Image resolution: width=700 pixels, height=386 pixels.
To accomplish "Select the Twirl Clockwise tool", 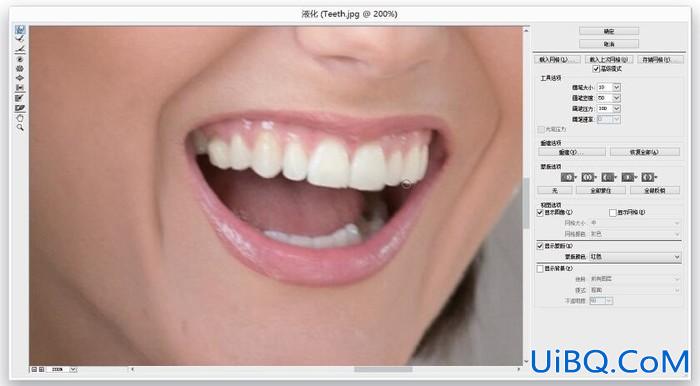I will coord(20,59).
